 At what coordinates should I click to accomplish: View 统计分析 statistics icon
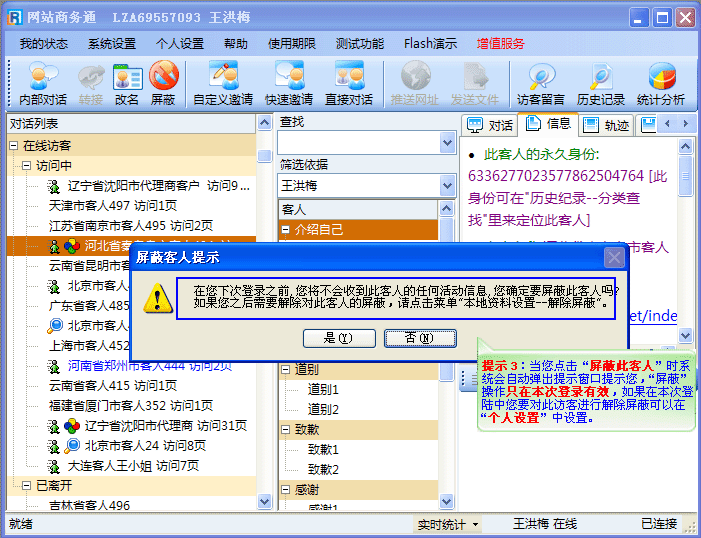pyautogui.click(x=661, y=84)
